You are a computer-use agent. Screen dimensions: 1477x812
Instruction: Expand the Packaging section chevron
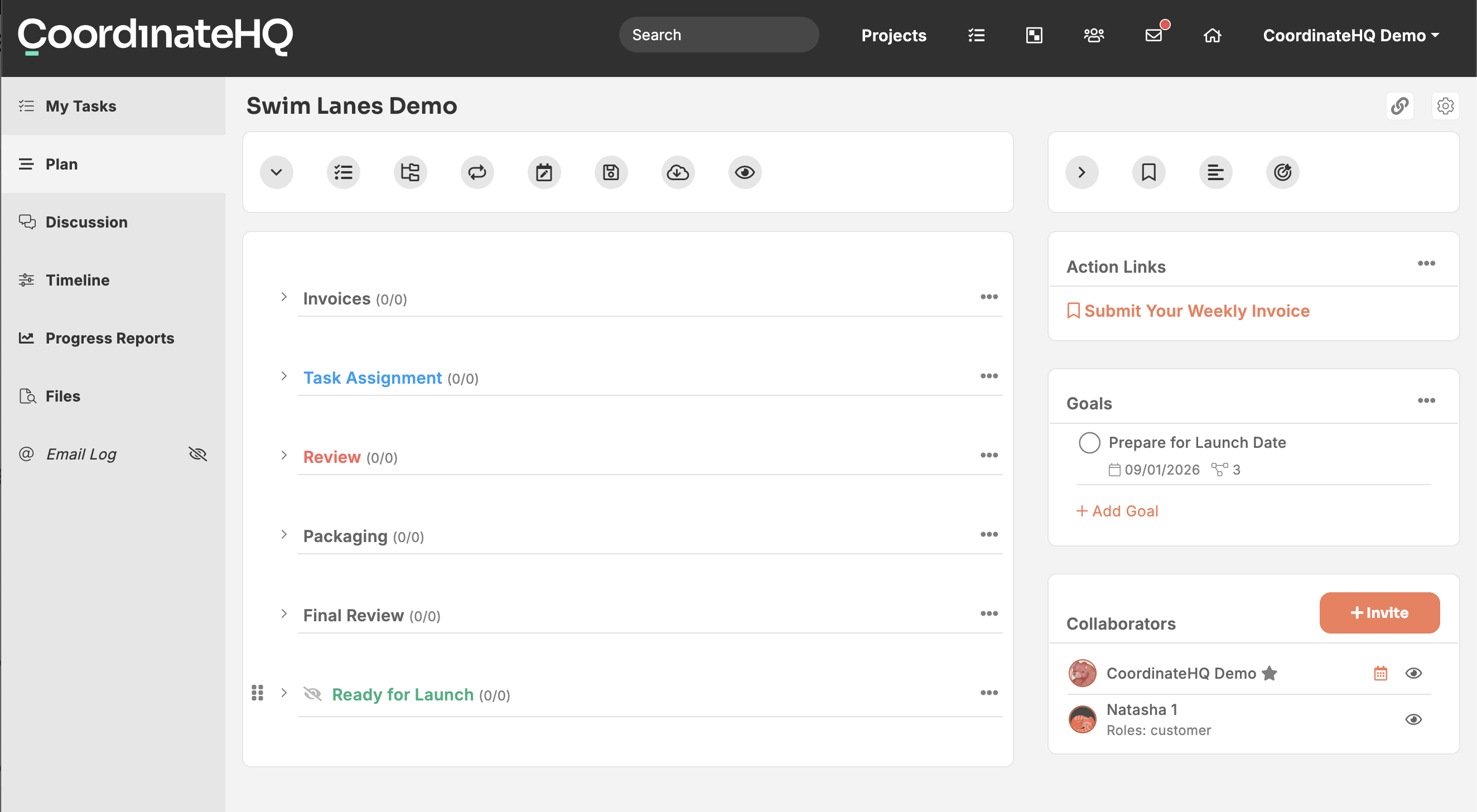(x=284, y=534)
